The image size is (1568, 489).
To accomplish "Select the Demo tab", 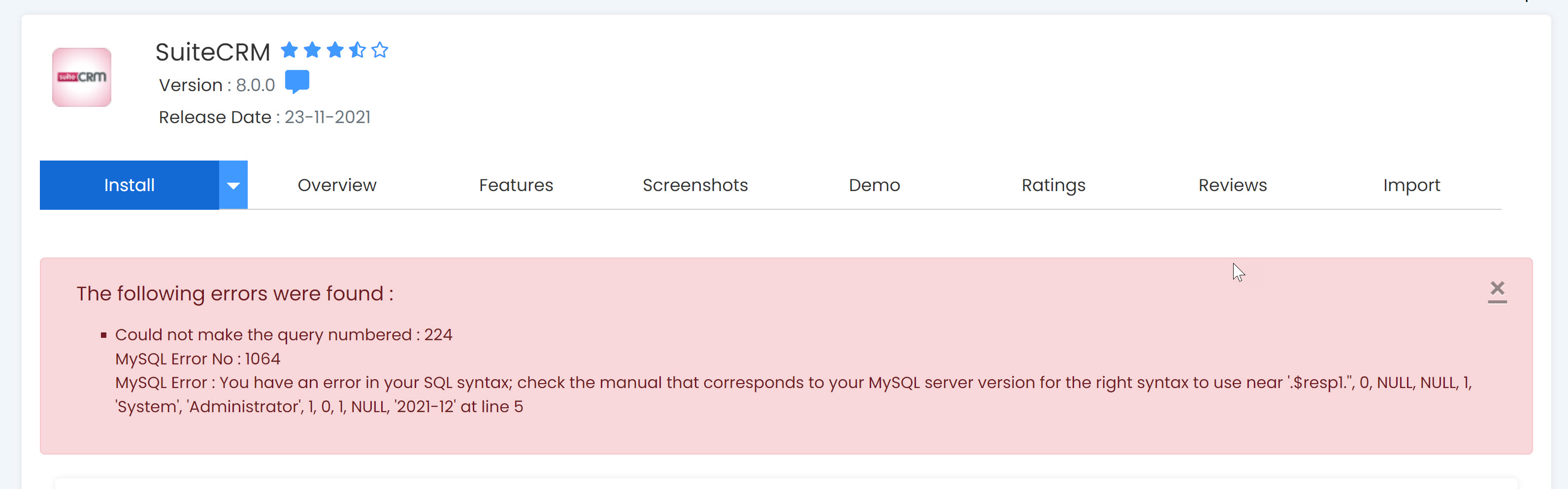I will click(x=874, y=185).
